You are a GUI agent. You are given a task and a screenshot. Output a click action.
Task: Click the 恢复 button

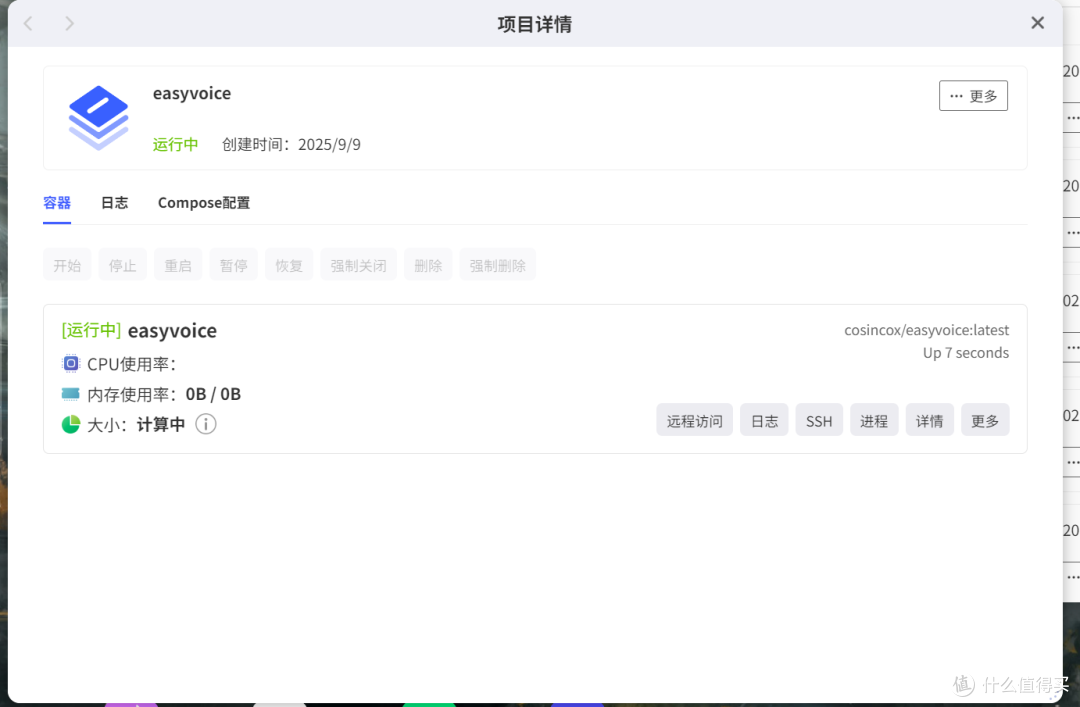click(289, 265)
